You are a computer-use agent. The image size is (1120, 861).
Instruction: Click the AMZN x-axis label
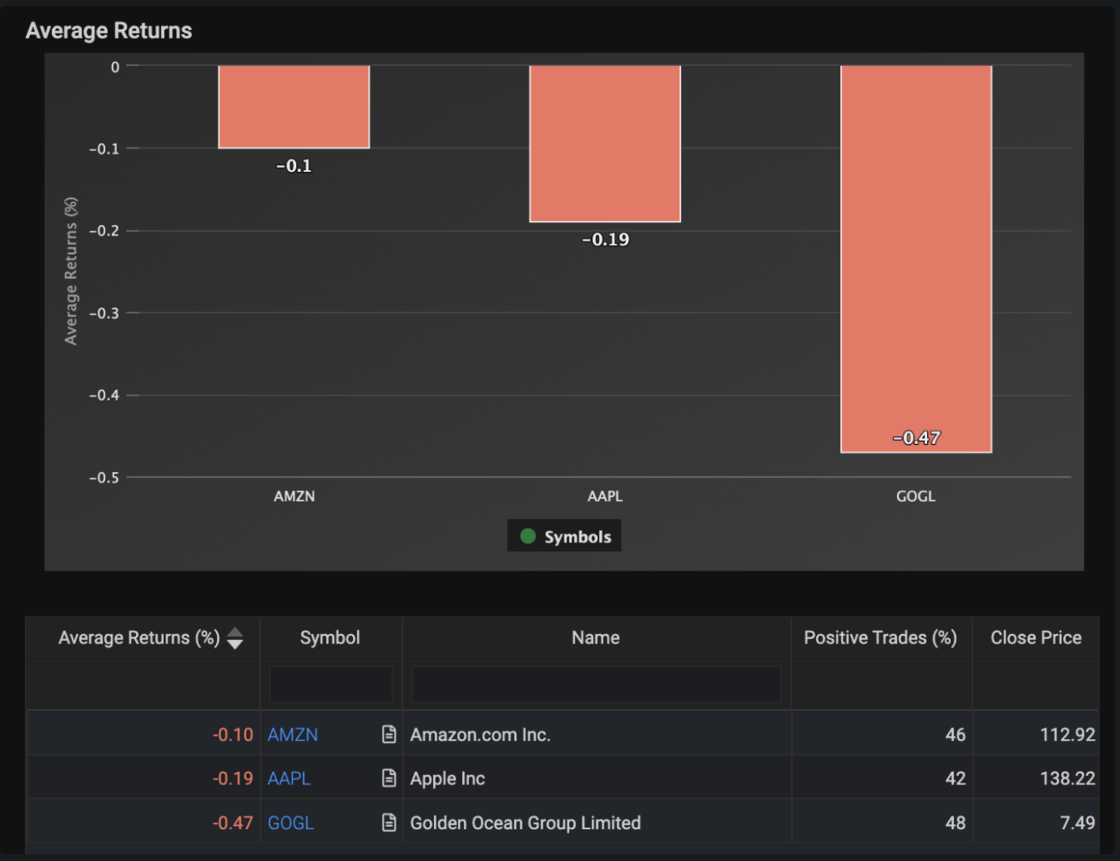click(294, 496)
